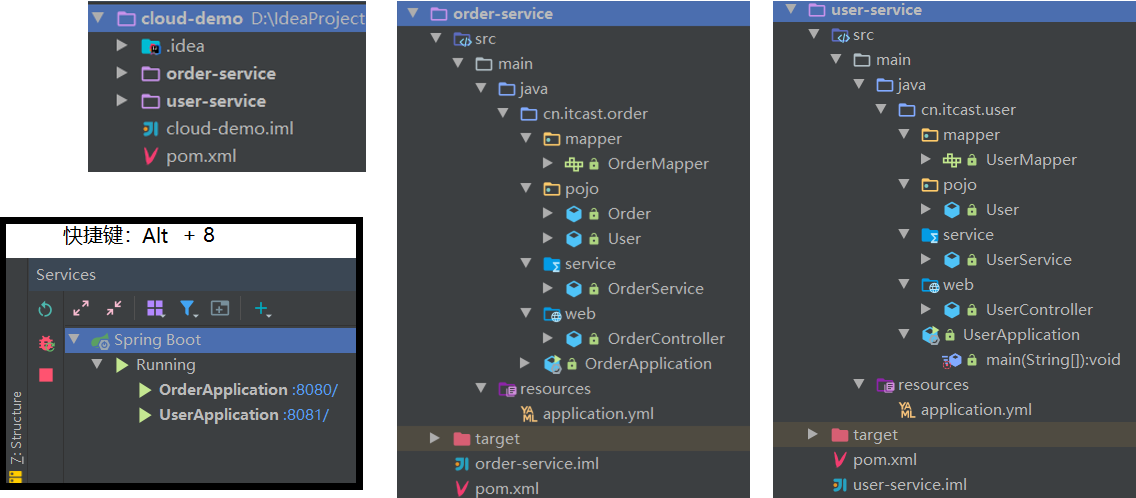
Task: Click the .idea folder icon
Action: click(151, 46)
